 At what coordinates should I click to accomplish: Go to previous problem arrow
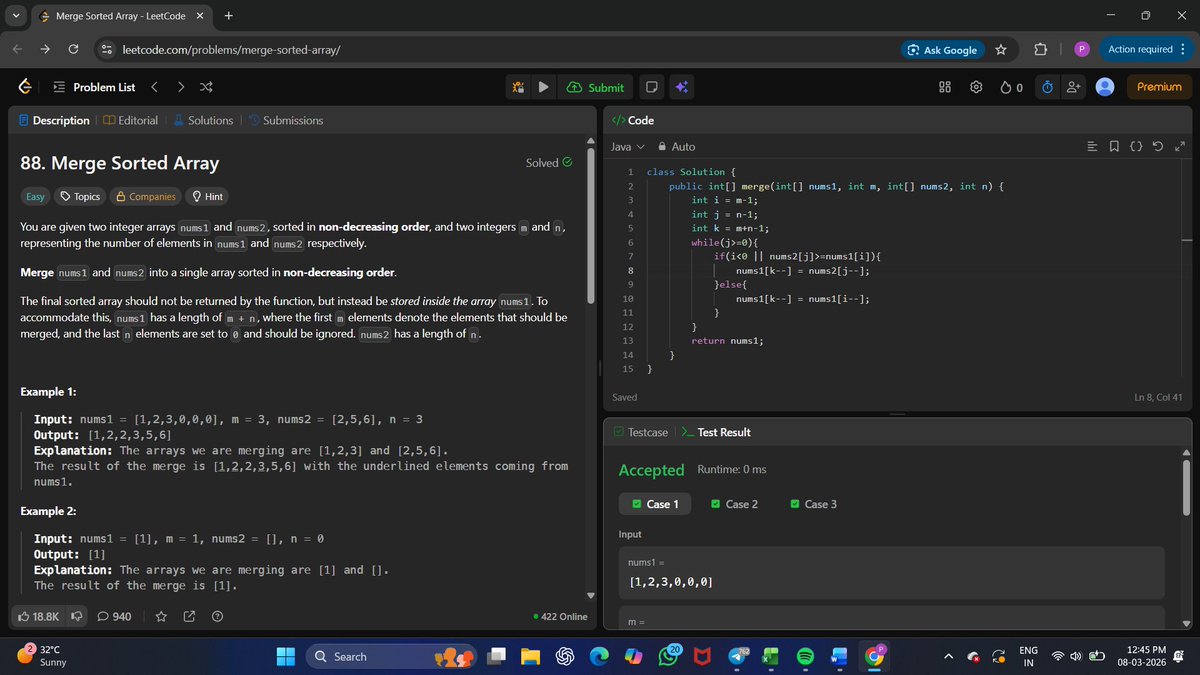(155, 87)
